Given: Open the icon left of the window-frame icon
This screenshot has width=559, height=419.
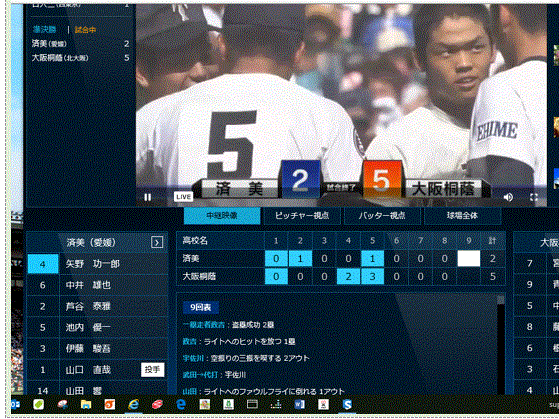Looking at the screenshot, I should point(229,404).
